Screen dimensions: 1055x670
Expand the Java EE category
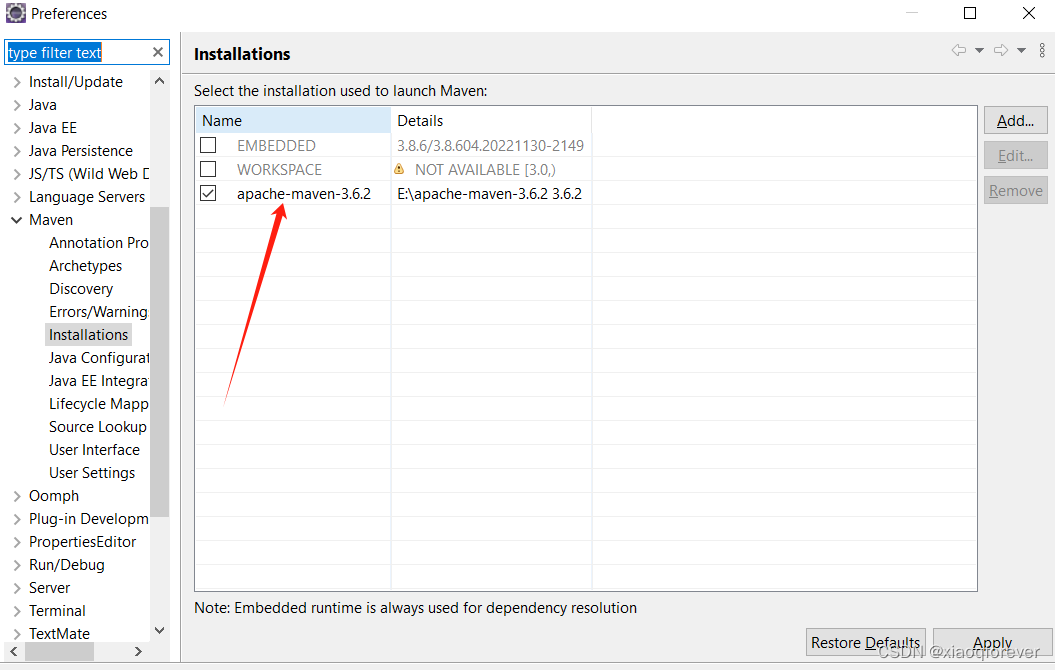pos(16,127)
